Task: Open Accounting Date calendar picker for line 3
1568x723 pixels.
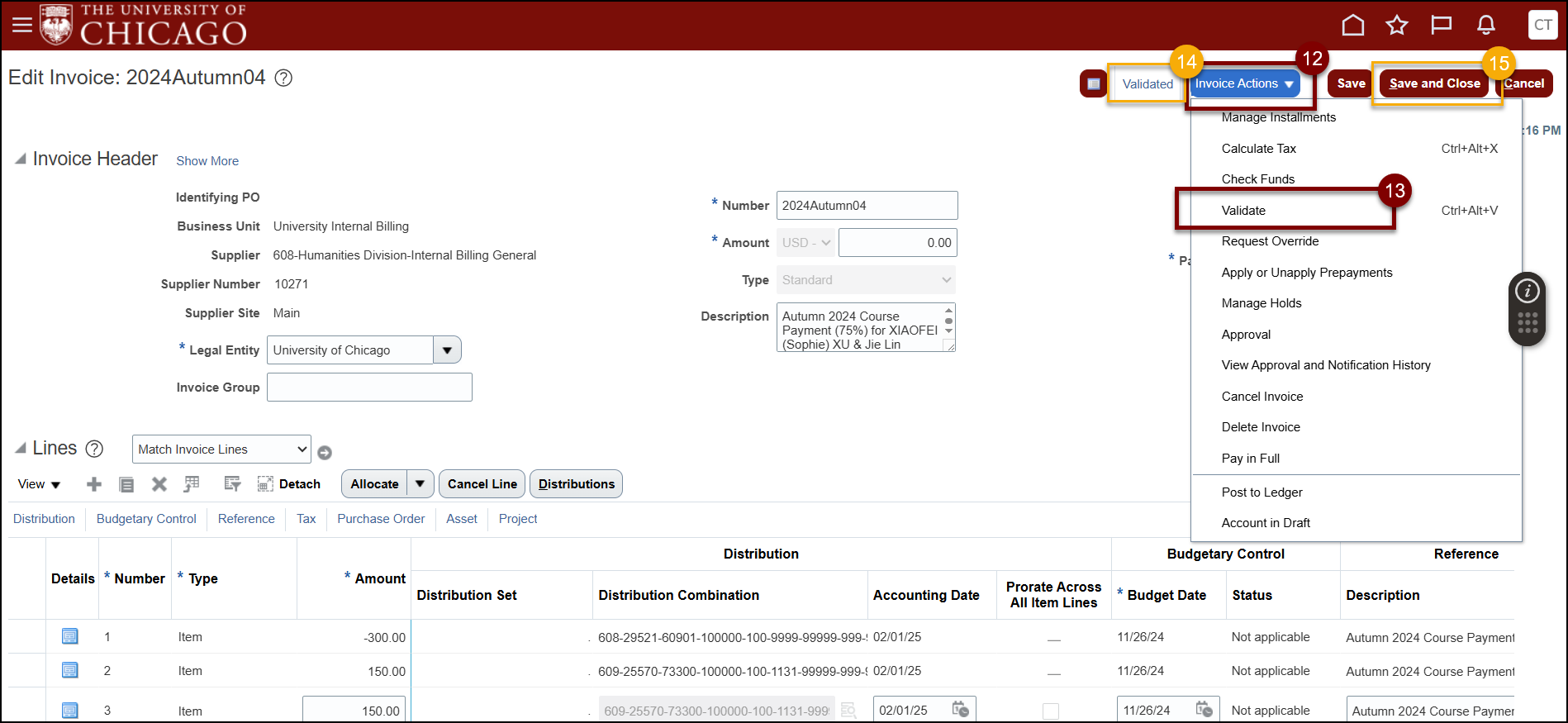Action: [960, 710]
